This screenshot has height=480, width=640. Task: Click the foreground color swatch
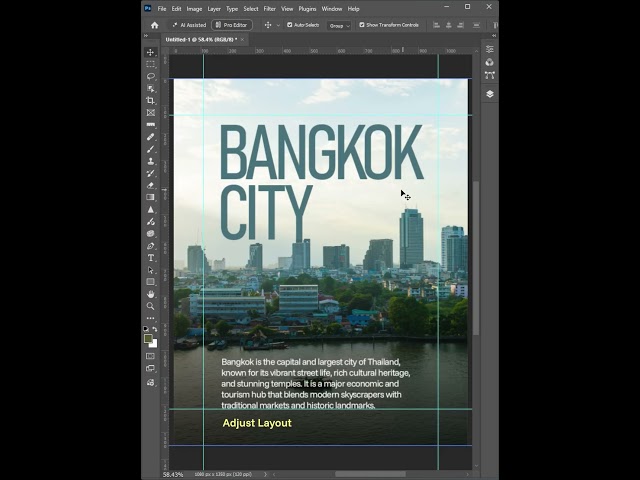pyautogui.click(x=148, y=339)
